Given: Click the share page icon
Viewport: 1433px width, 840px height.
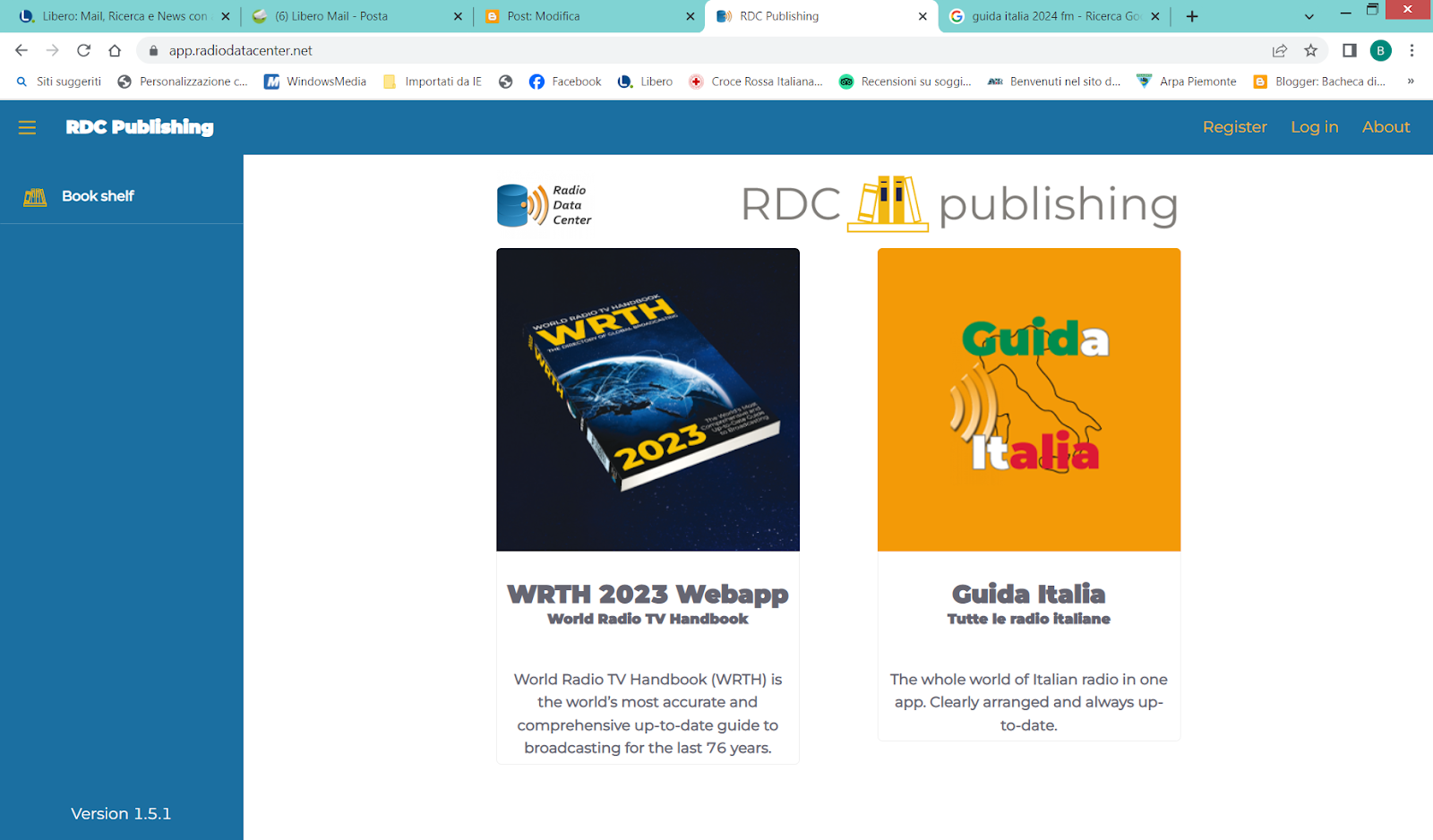Looking at the screenshot, I should [x=1280, y=50].
